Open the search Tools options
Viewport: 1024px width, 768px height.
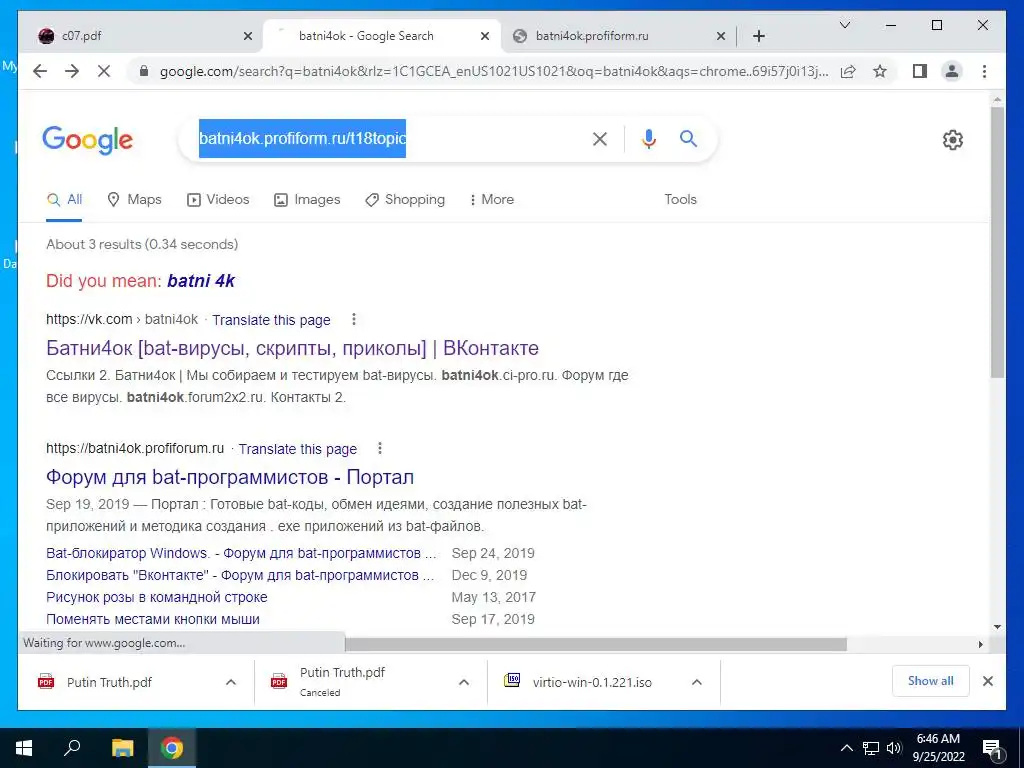[680, 200]
